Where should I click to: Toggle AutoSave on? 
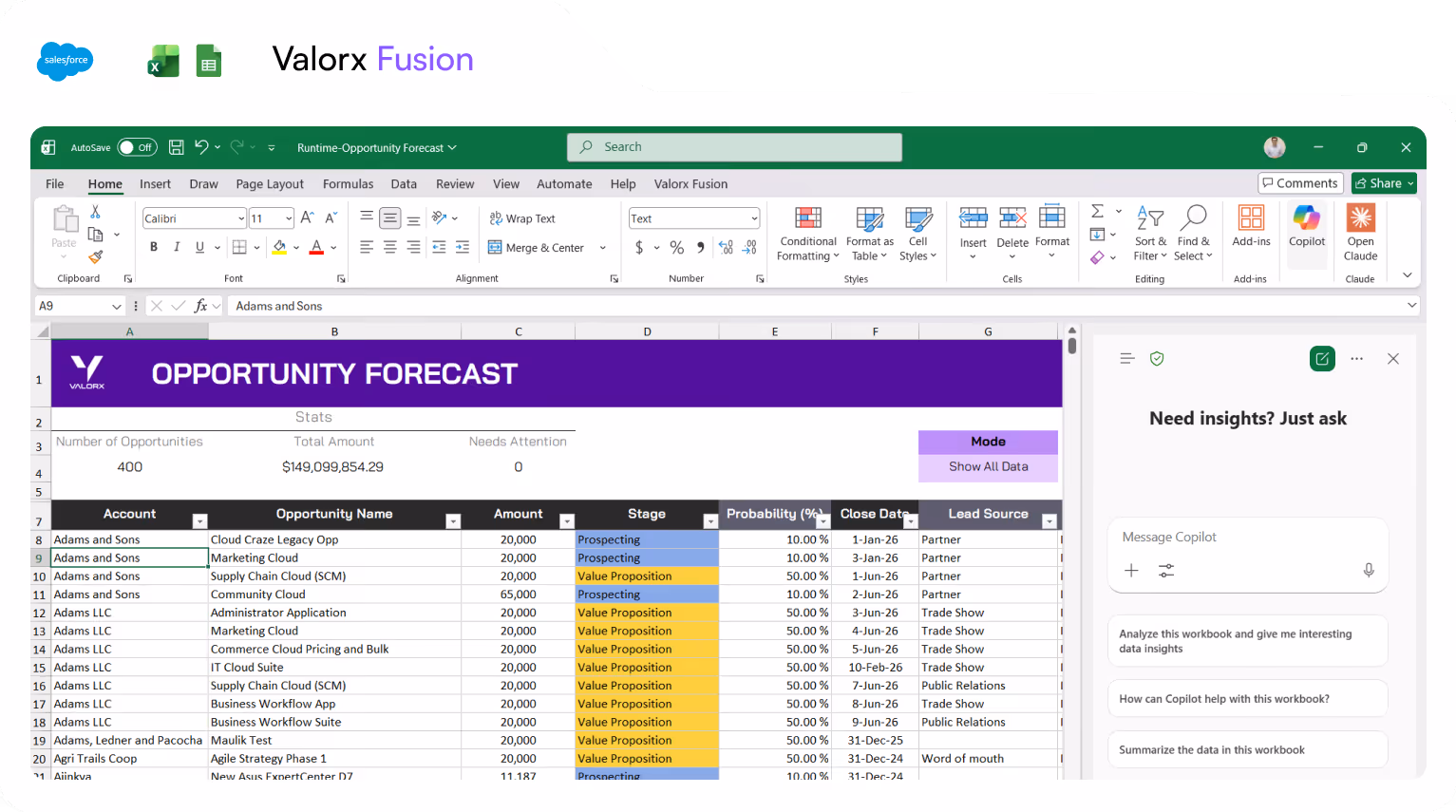click(x=137, y=147)
